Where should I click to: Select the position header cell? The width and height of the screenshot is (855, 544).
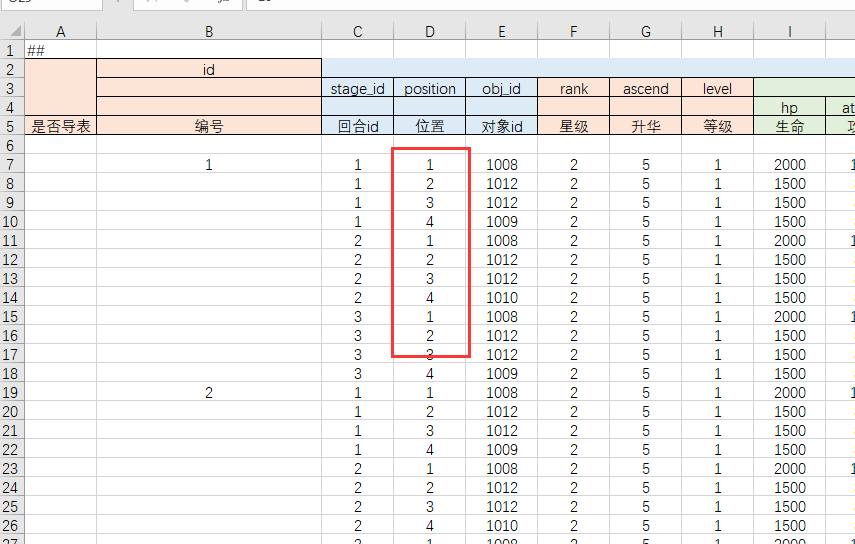coord(430,88)
